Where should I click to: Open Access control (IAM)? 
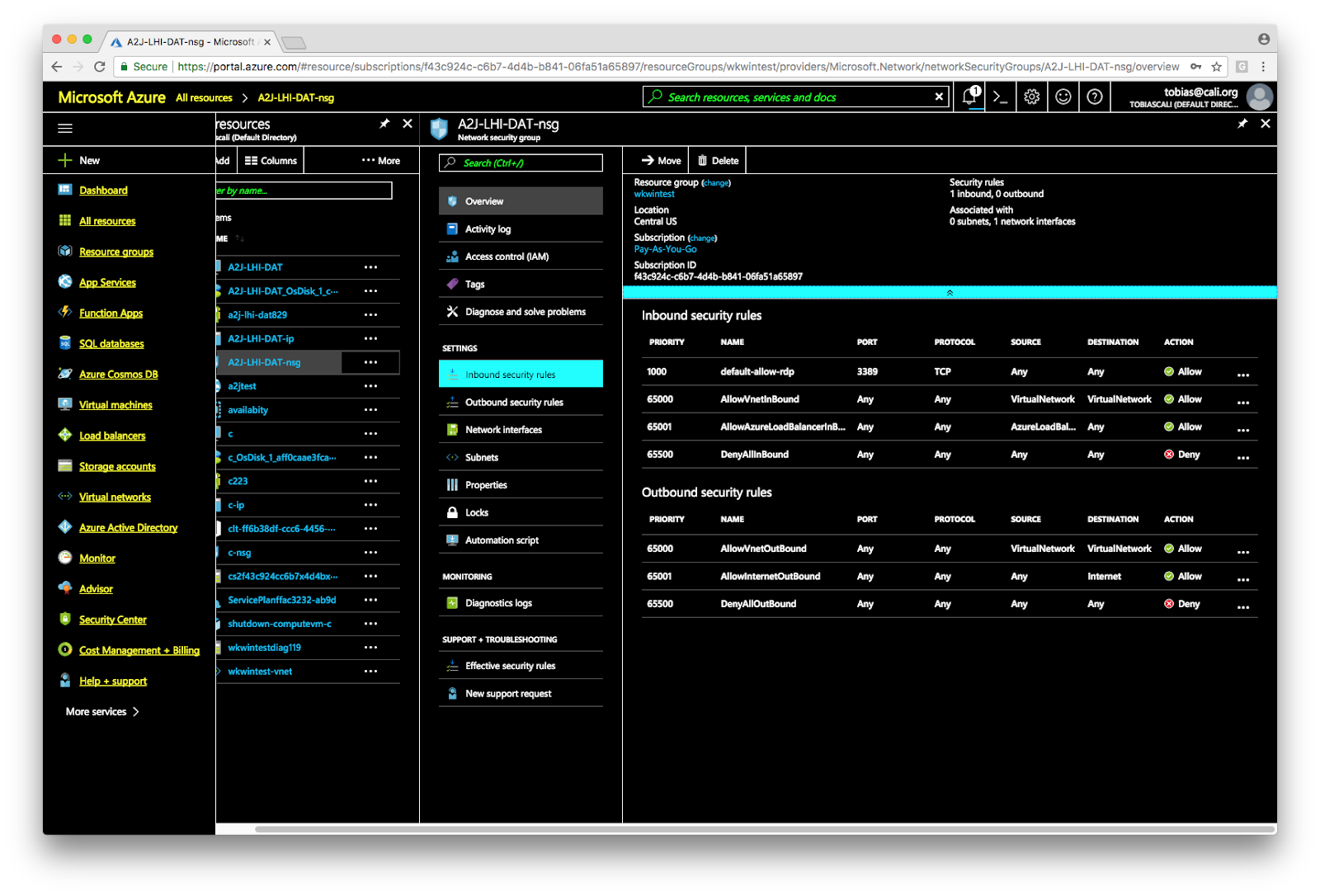(x=521, y=257)
